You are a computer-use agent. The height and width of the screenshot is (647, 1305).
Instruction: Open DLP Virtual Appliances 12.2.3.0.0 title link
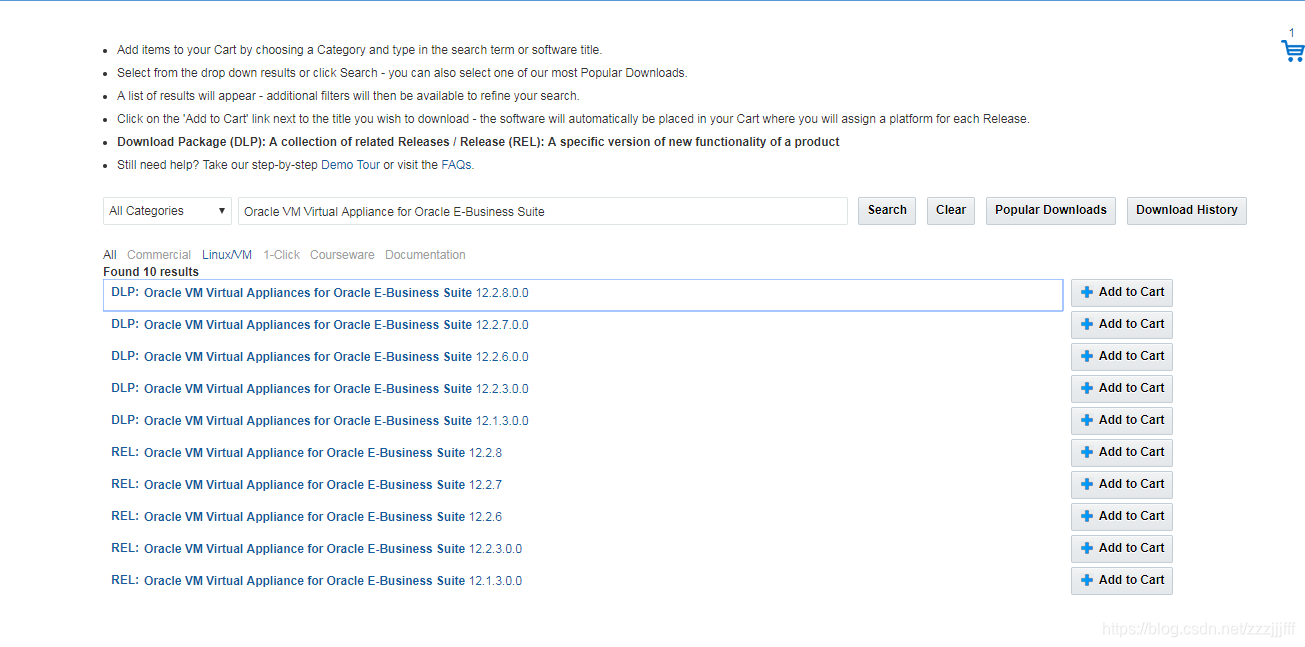pyautogui.click(x=336, y=389)
